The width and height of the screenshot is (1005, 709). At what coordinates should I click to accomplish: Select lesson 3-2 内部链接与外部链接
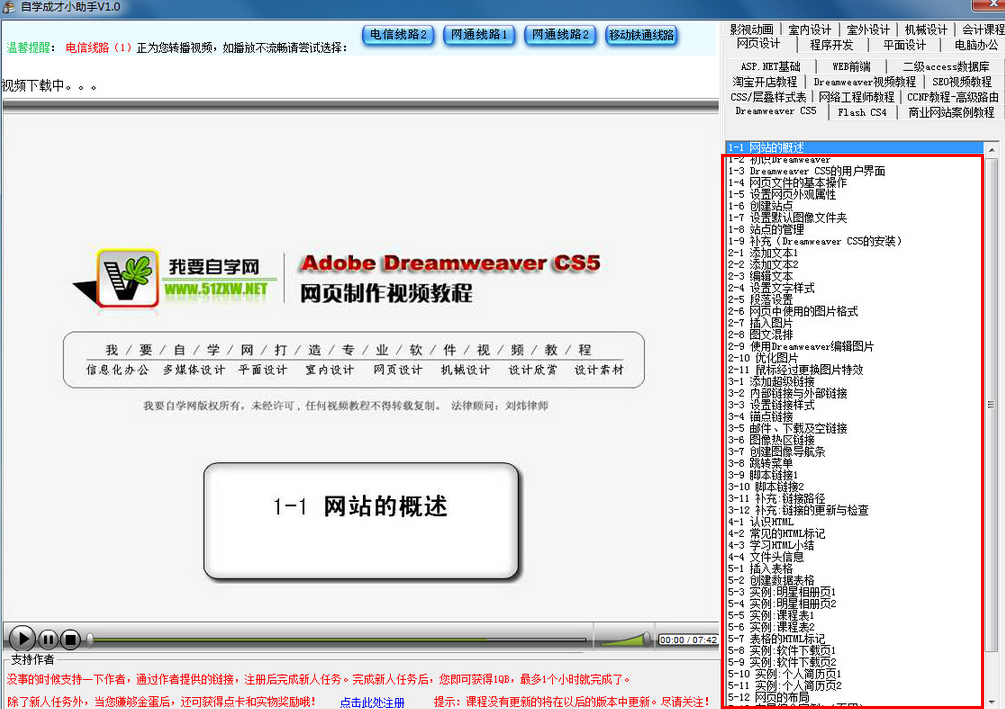pyautogui.click(x=855, y=393)
